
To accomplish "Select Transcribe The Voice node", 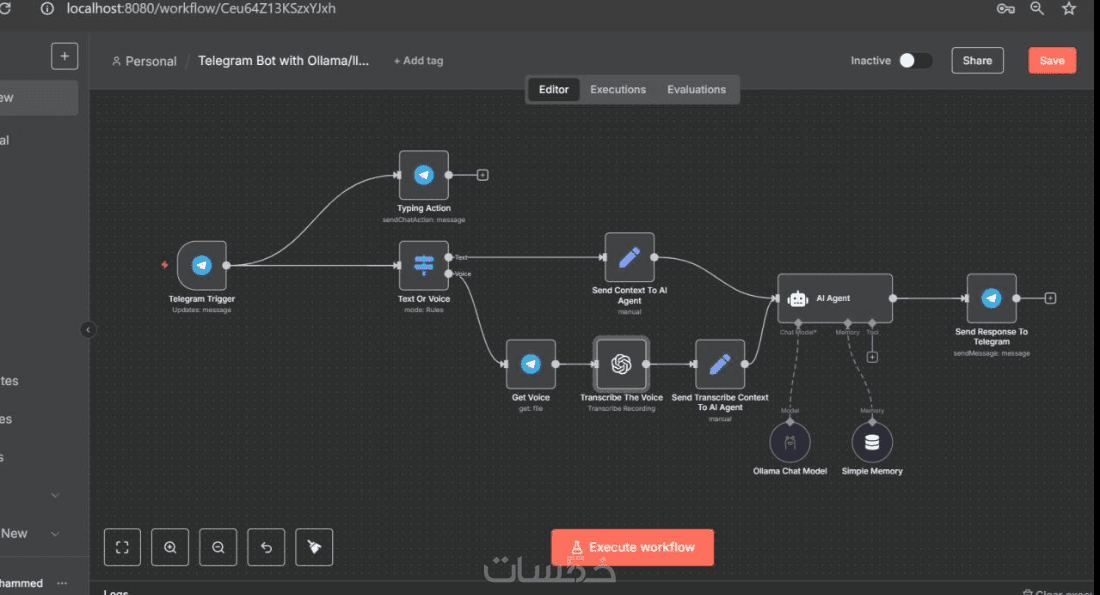I will tap(621, 364).
